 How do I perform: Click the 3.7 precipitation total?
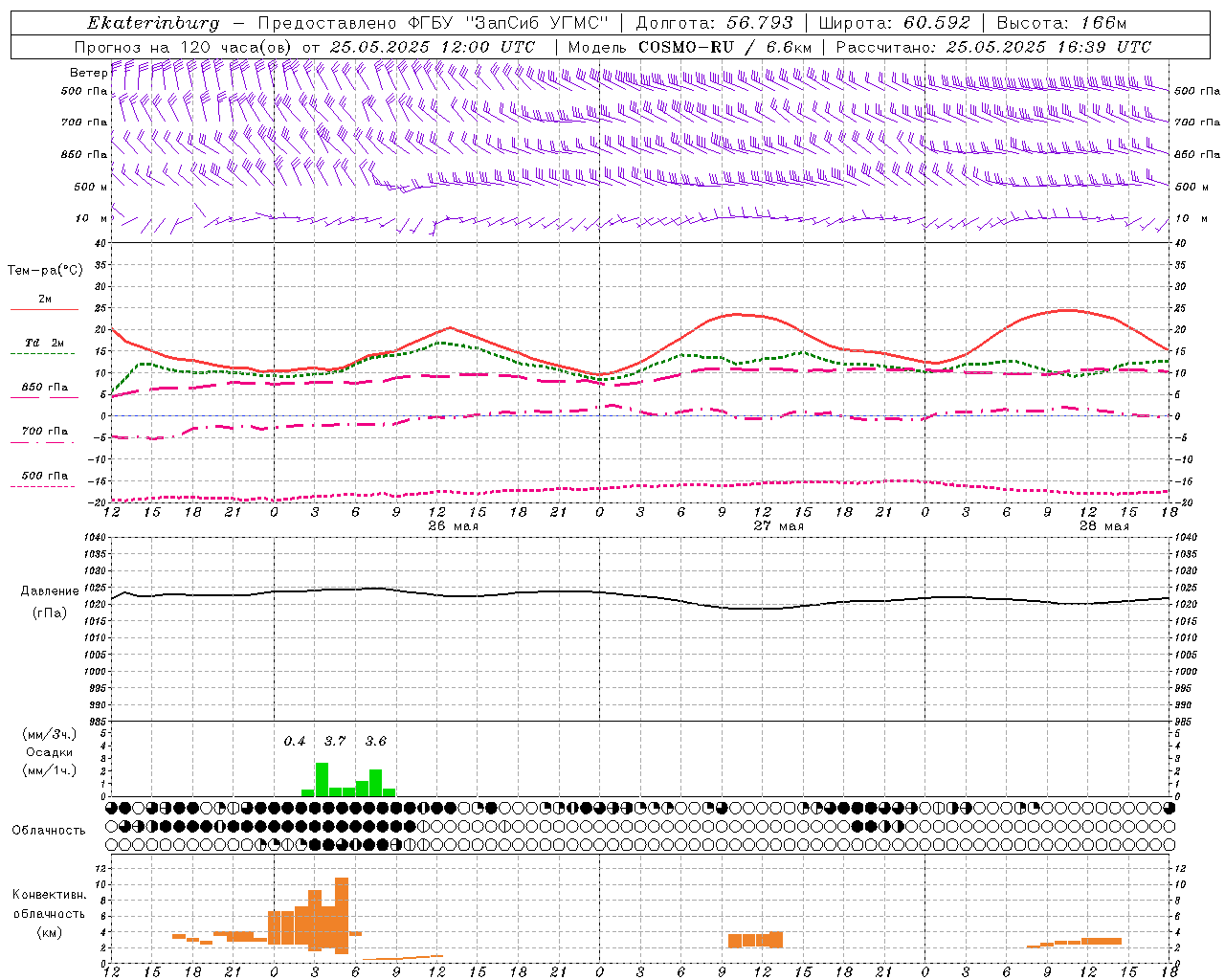pos(335,742)
